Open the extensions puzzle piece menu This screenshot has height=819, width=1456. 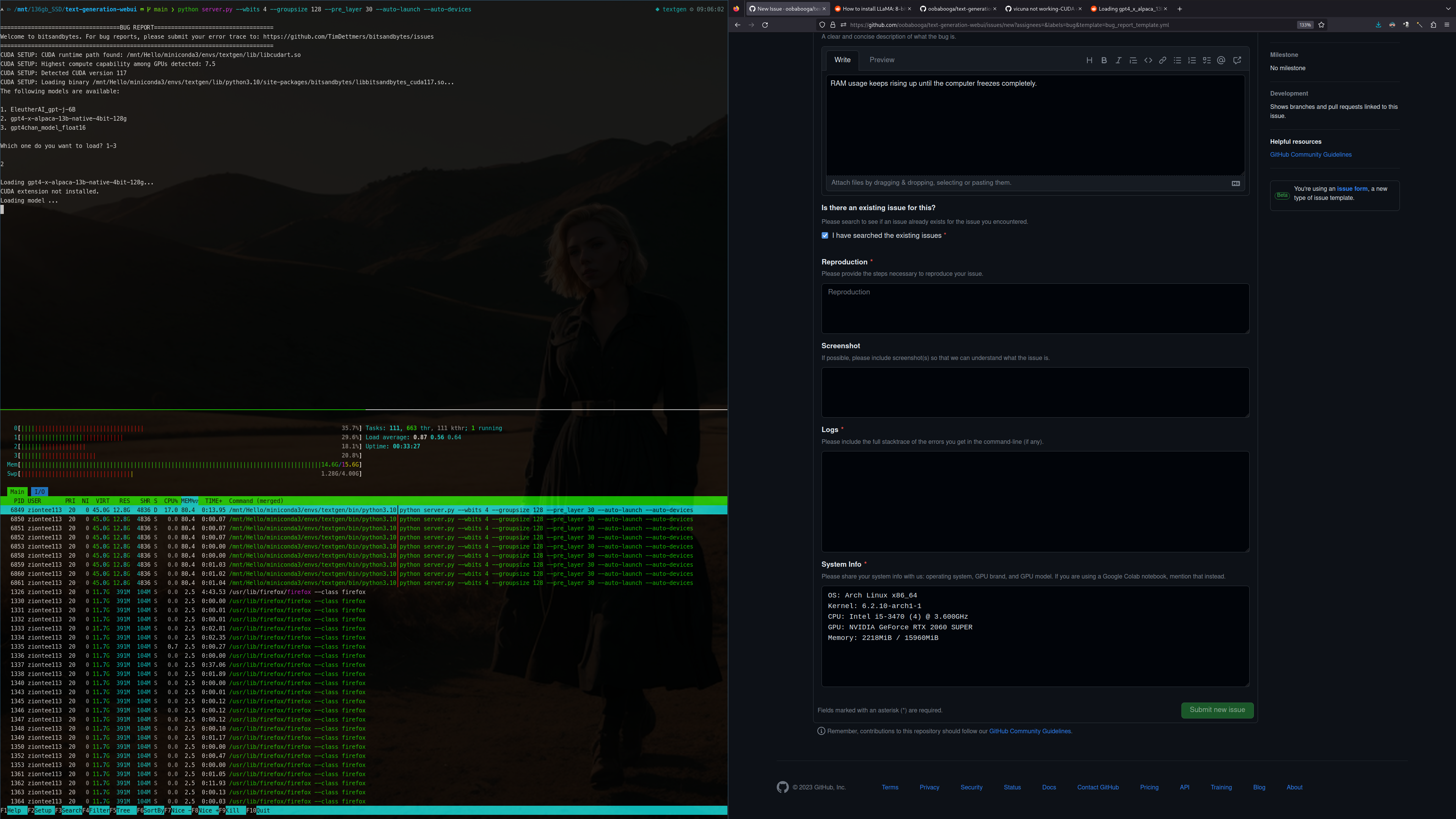[x=1433, y=25]
